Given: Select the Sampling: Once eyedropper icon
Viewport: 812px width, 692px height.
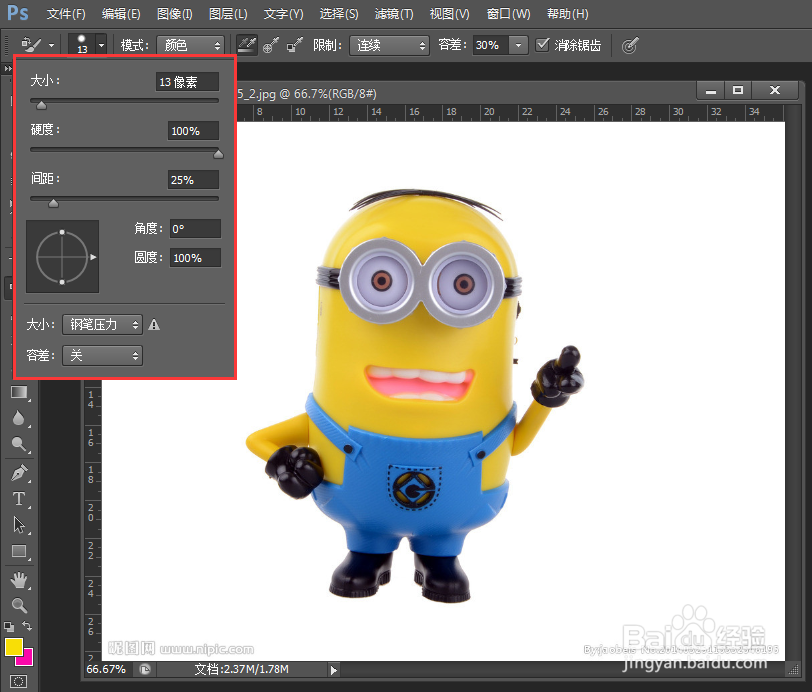Looking at the screenshot, I should (x=271, y=45).
